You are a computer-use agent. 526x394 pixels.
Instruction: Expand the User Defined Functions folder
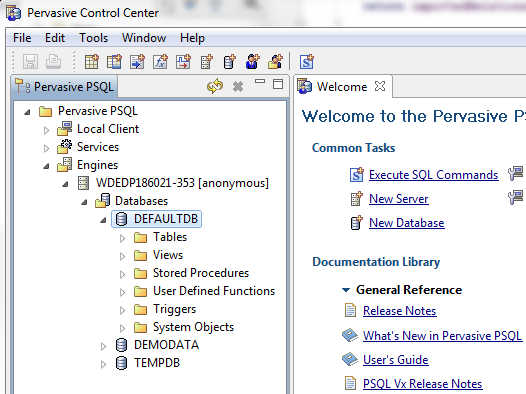[122, 292]
